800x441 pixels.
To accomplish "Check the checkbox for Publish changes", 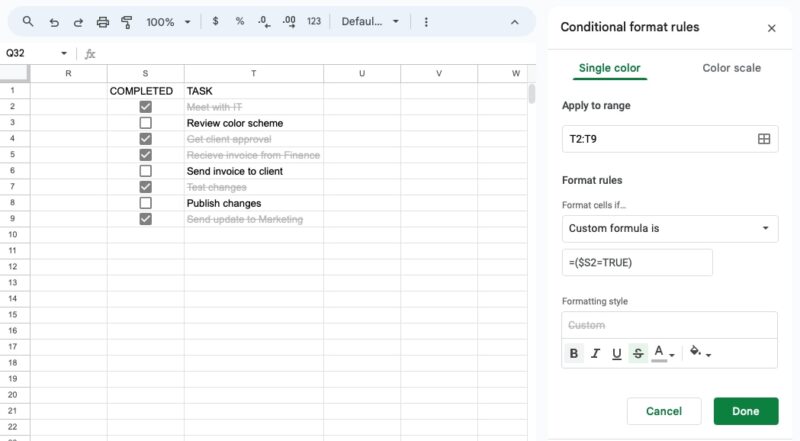I will click(x=145, y=203).
